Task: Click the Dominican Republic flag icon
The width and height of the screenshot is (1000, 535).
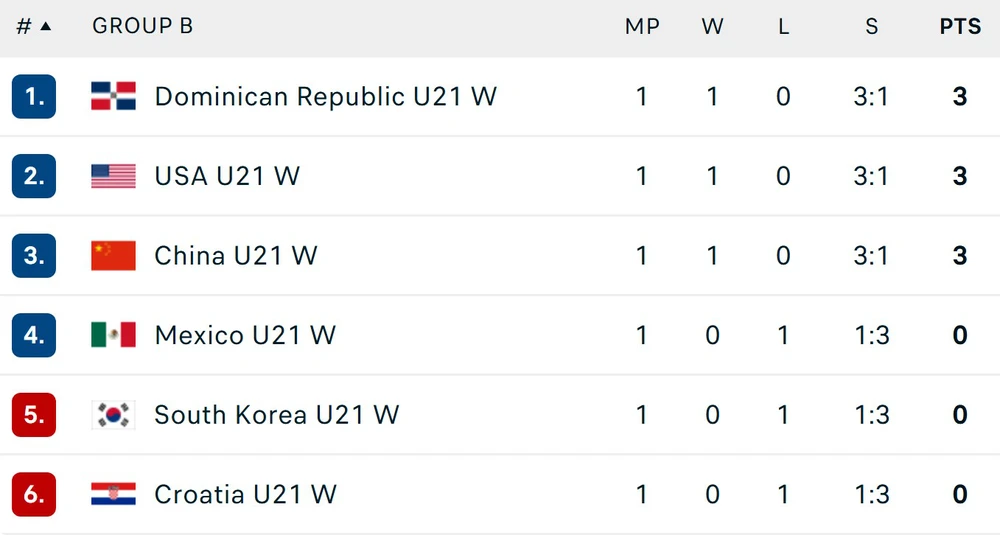Action: coord(114,96)
